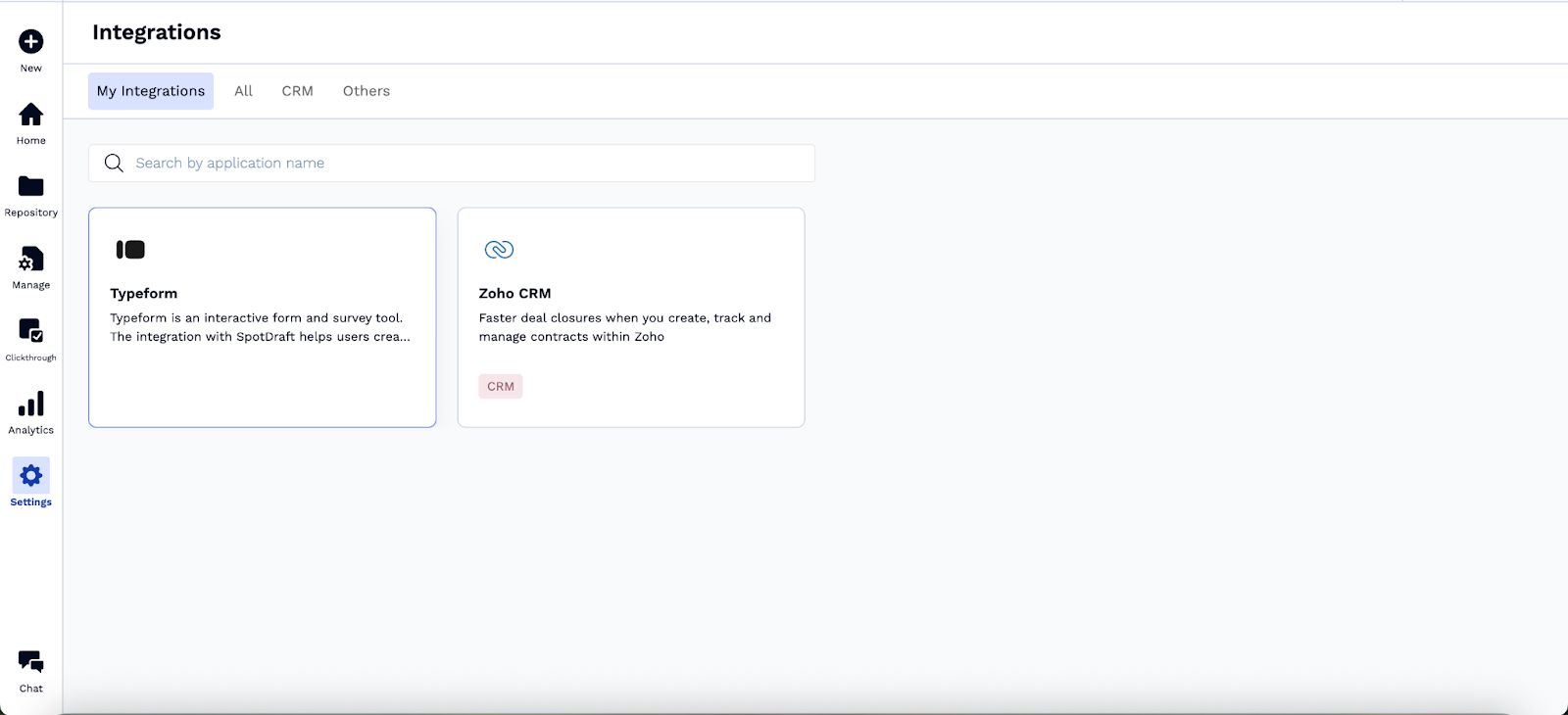Click the CRM tag on Zoho card

tap(501, 387)
